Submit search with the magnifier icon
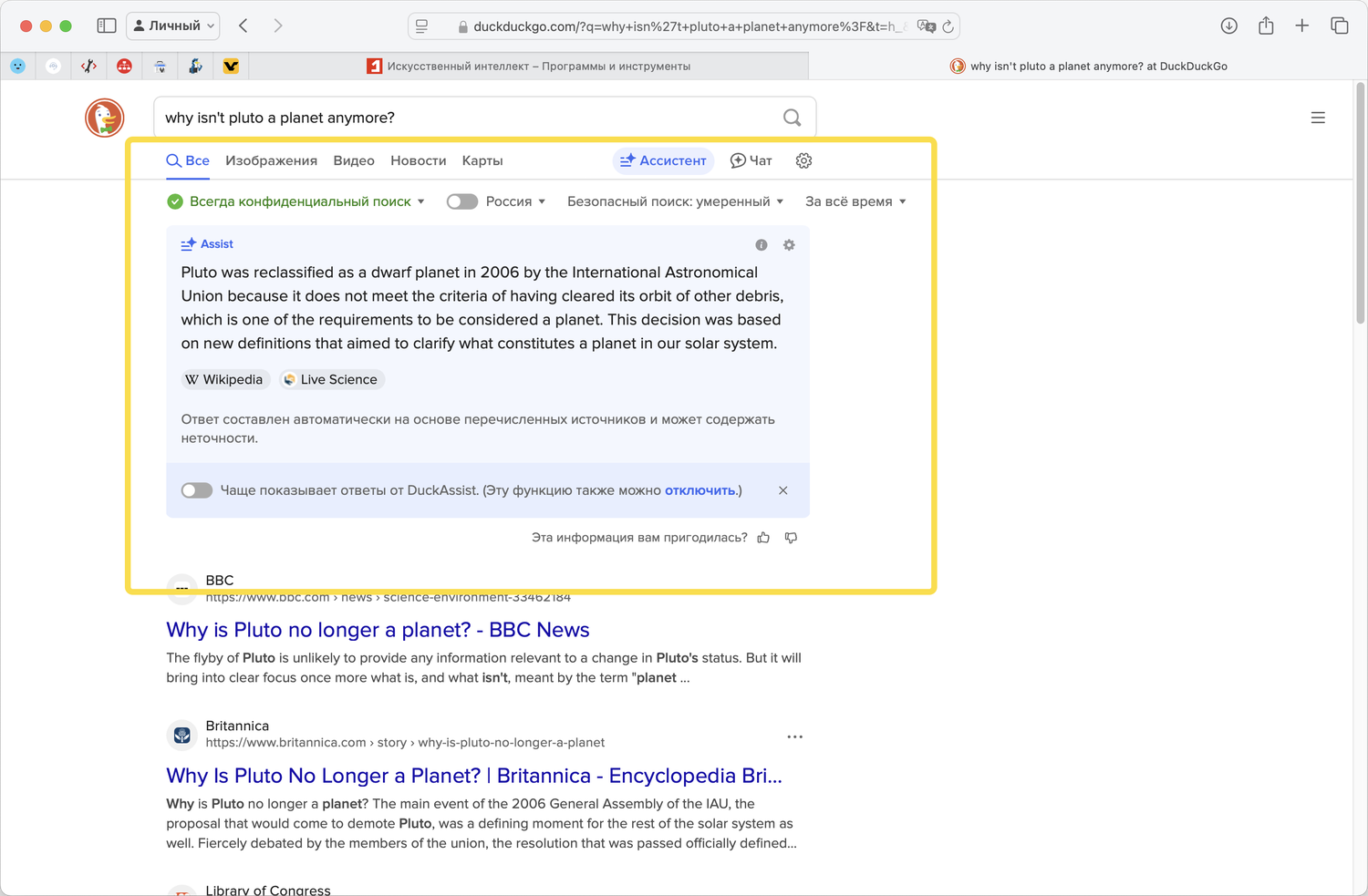This screenshot has height=896, width=1368. (x=793, y=118)
